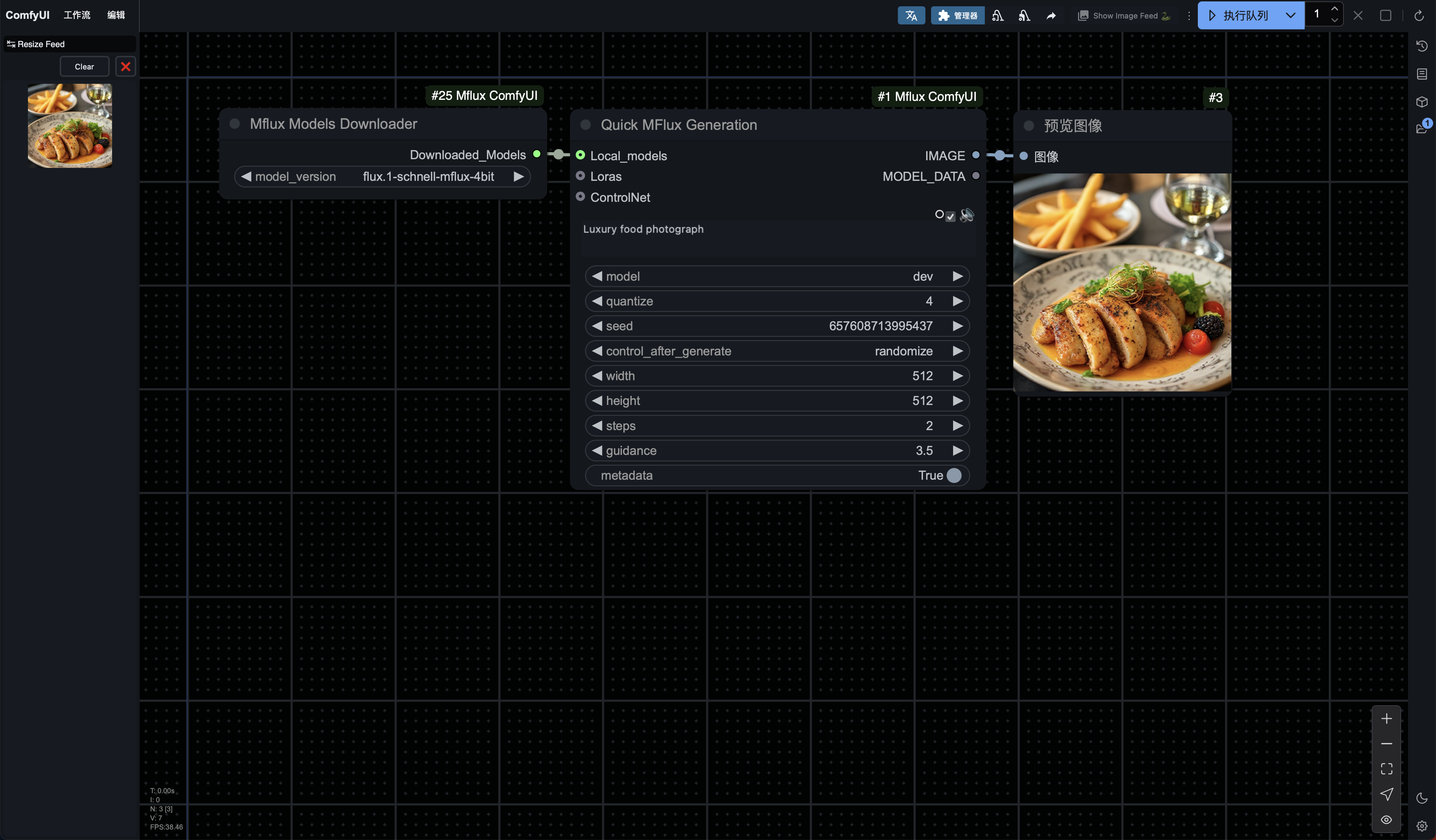Viewport: 1436px width, 840px height.
Task: Open the model library cube icon
Action: [x=1421, y=102]
